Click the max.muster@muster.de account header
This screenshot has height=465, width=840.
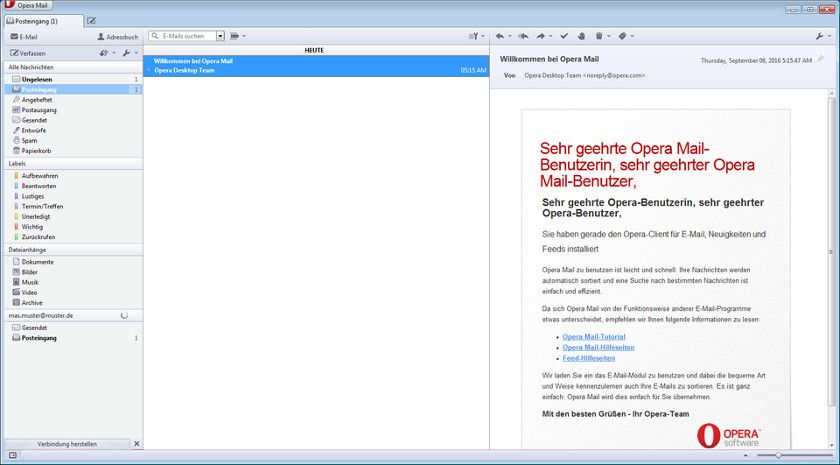click(74, 316)
